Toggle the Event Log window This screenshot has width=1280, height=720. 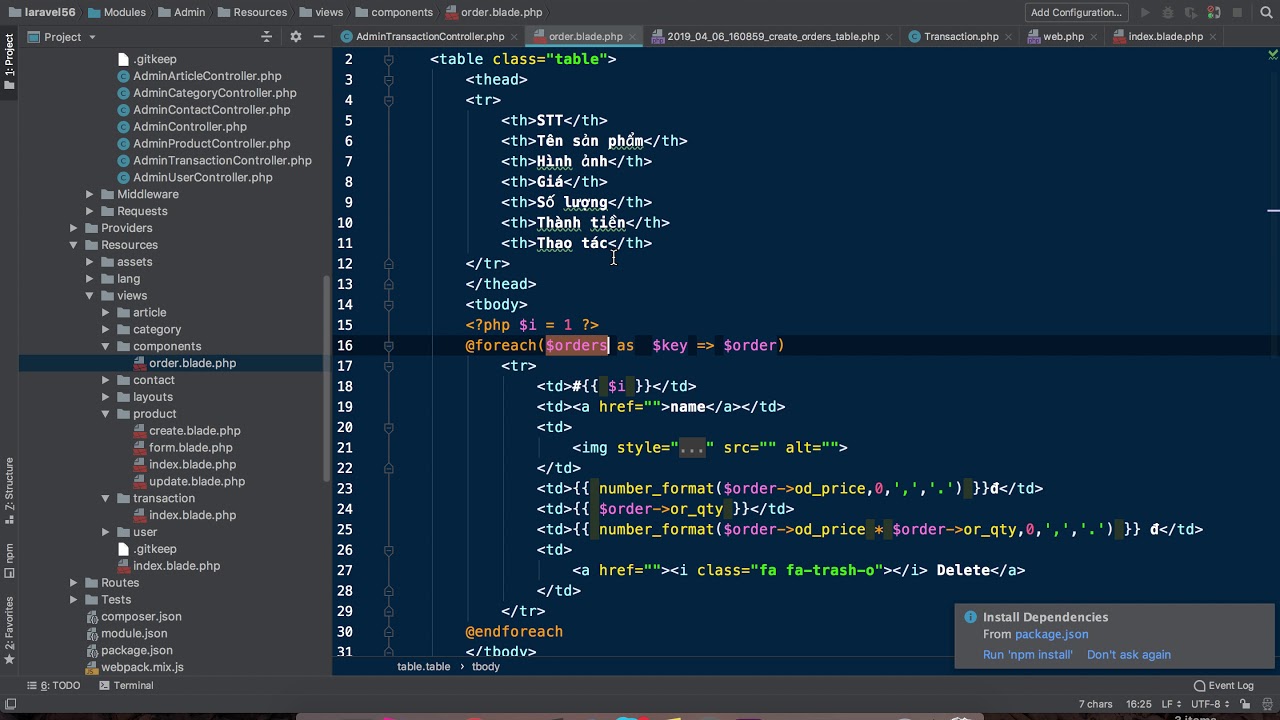click(1224, 686)
